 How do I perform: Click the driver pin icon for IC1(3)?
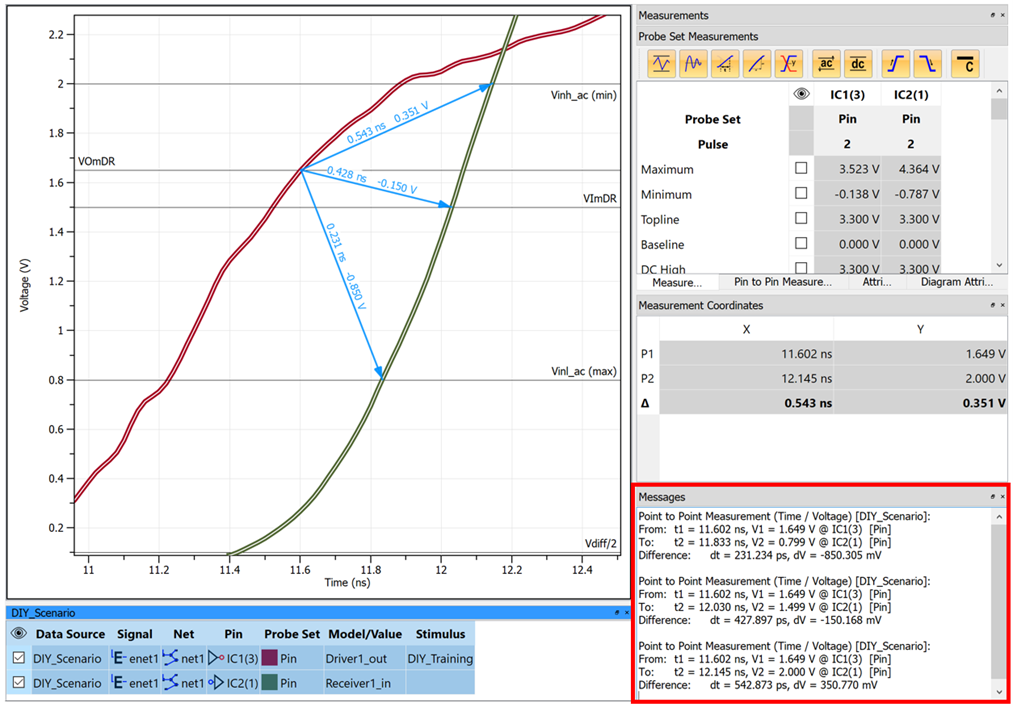(x=216, y=658)
